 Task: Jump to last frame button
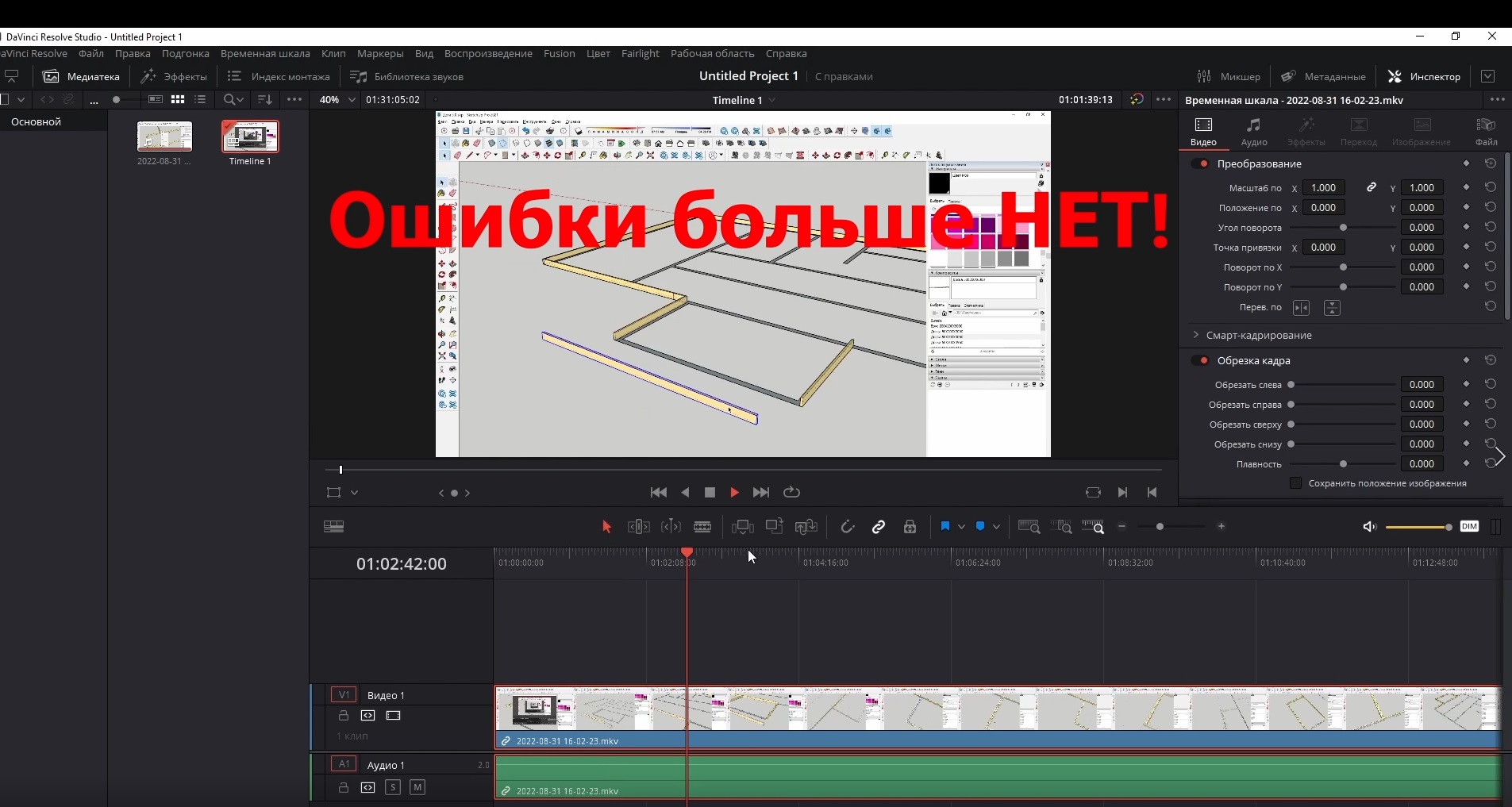tap(761, 493)
